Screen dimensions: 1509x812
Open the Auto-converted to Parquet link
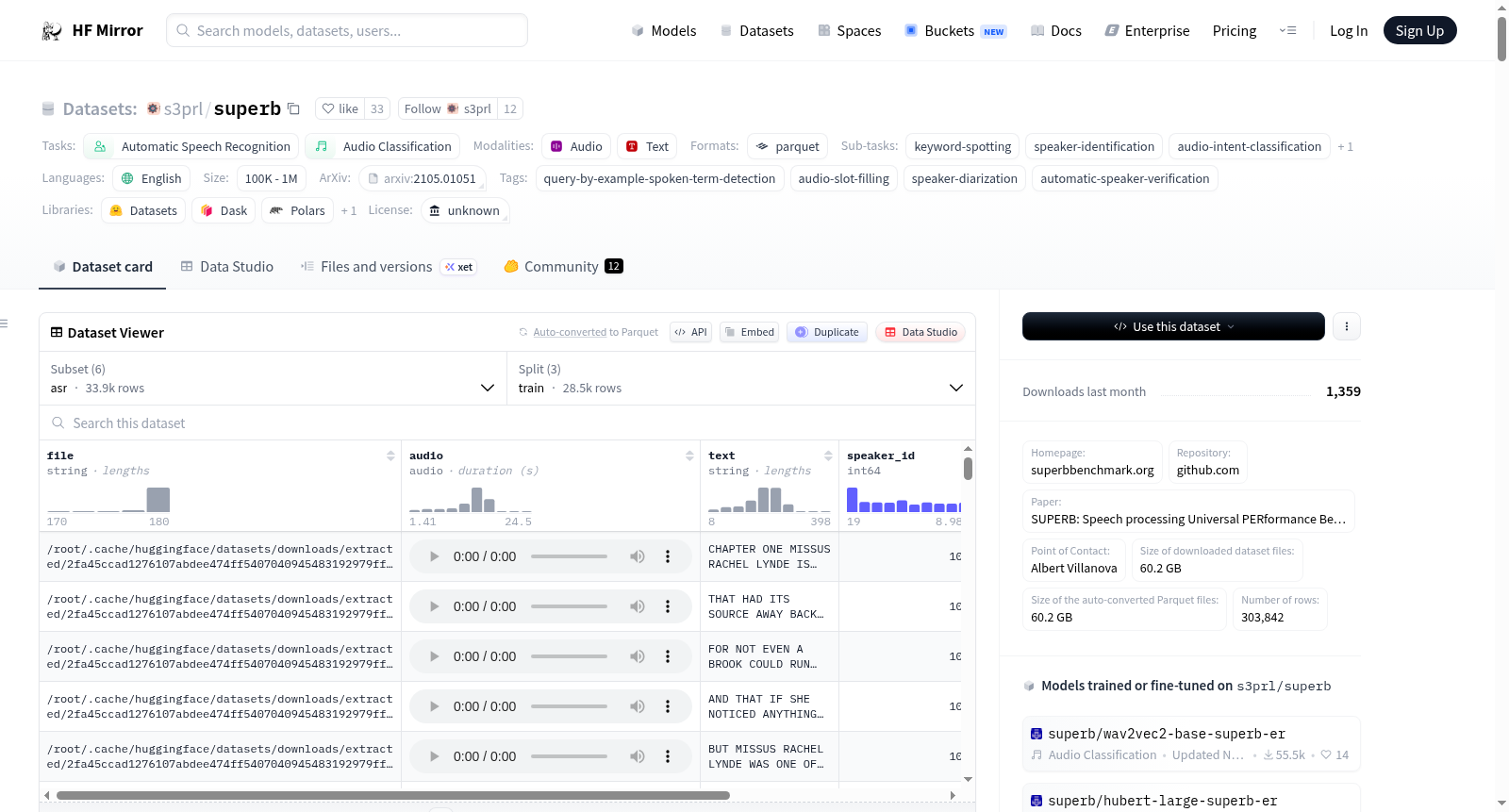point(589,332)
